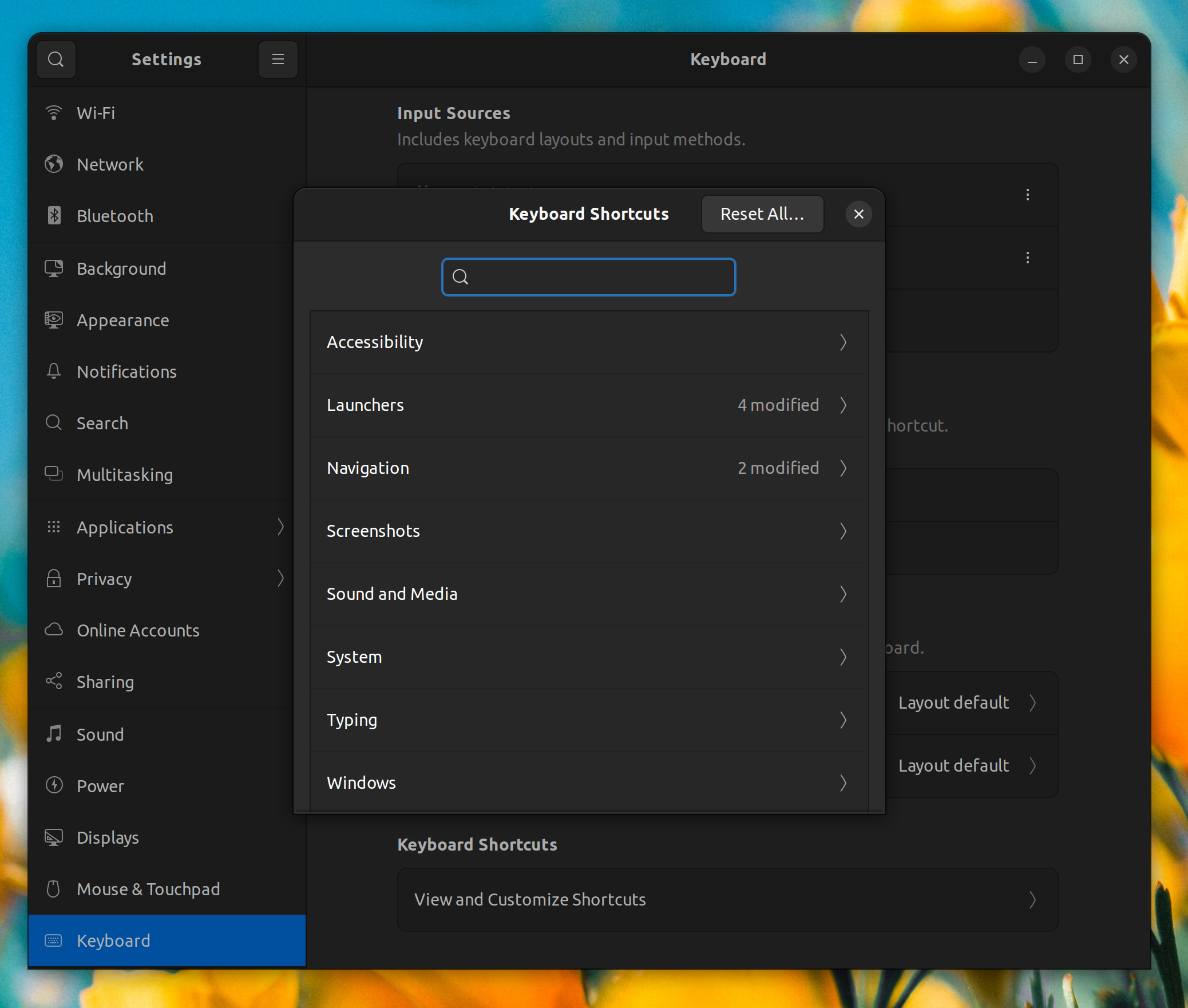Open the Screenshots shortcuts category
Image resolution: width=1188 pixels, height=1008 pixels.
coord(589,531)
